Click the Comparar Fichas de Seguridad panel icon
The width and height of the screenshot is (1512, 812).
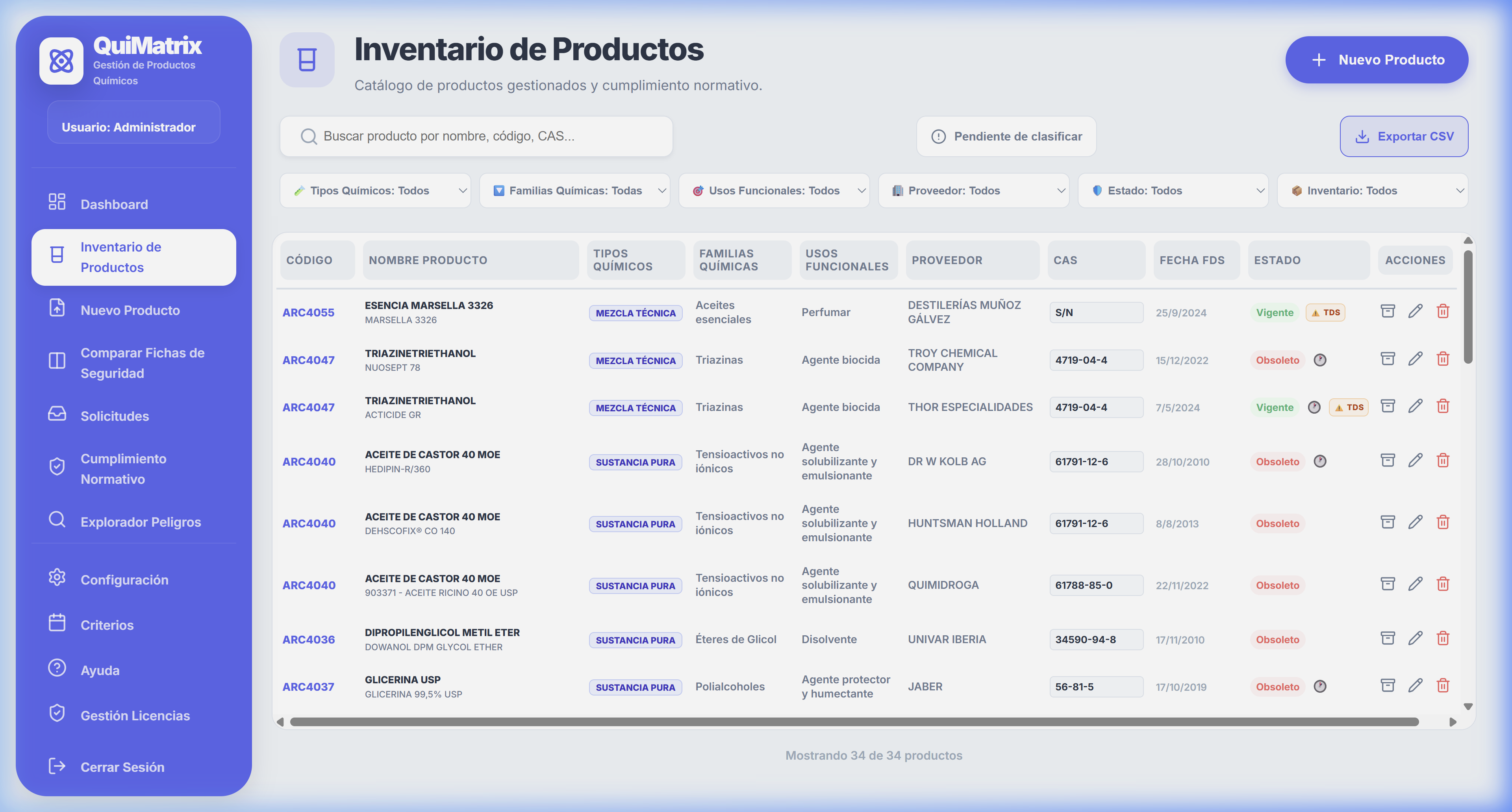[x=57, y=361]
